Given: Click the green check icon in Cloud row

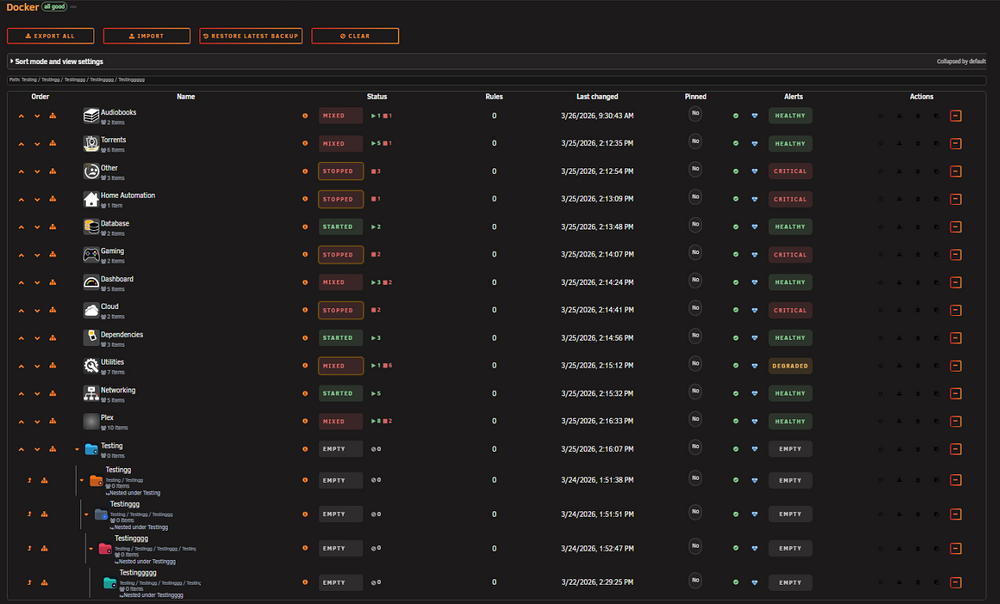Looking at the screenshot, I should (735, 310).
